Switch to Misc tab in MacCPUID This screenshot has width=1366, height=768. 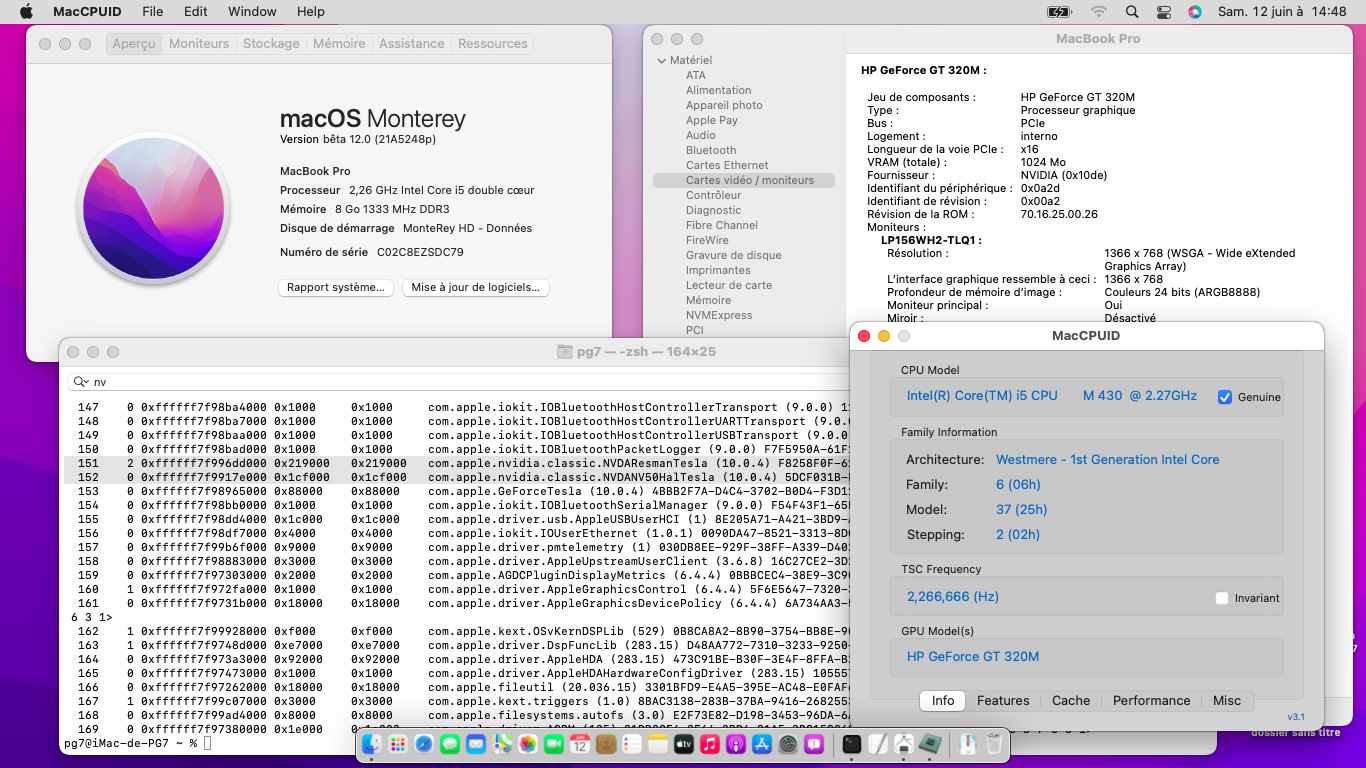coord(1227,701)
